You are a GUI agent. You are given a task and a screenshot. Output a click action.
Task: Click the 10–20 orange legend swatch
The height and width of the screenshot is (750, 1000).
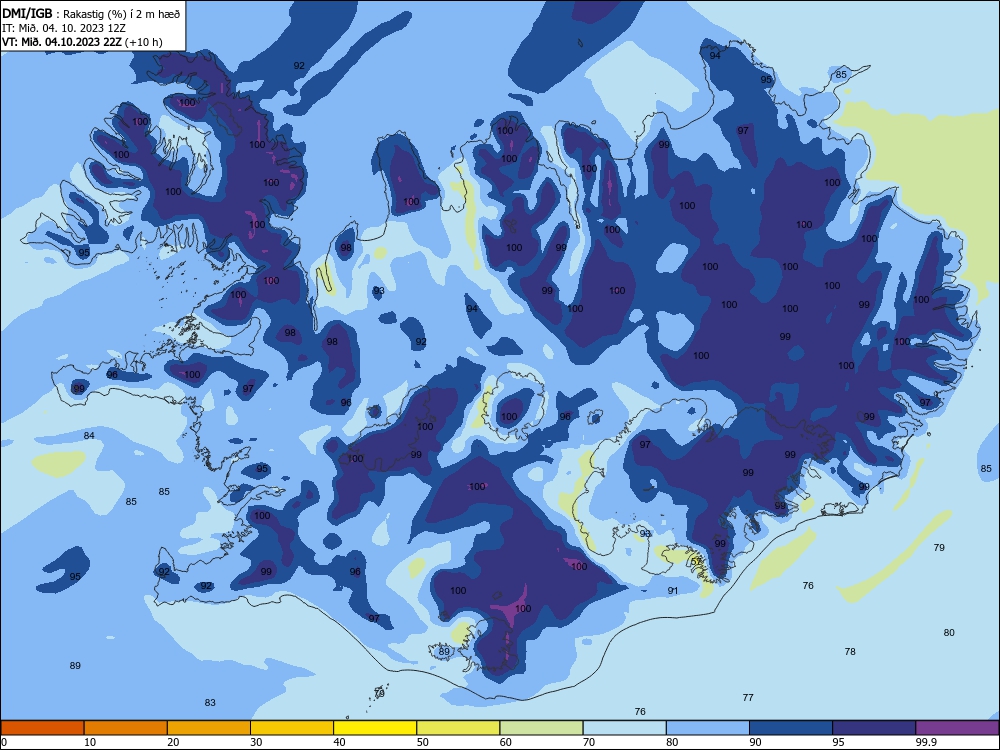(x=126, y=728)
